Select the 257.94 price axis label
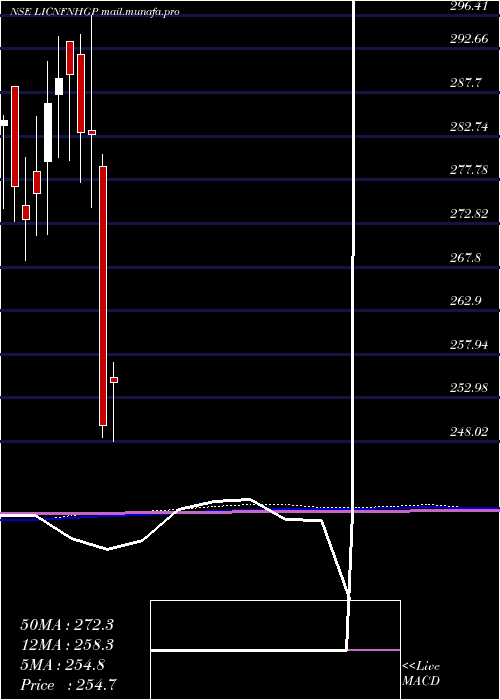500x700 pixels. 469,344
